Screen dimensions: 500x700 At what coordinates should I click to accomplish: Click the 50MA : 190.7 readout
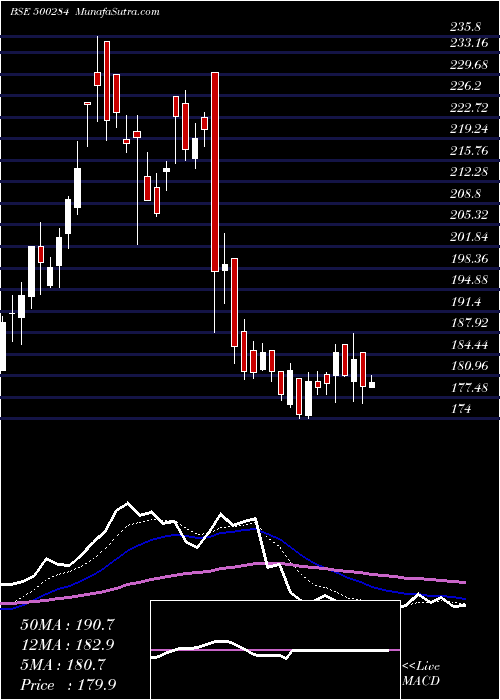pyautogui.click(x=67, y=625)
